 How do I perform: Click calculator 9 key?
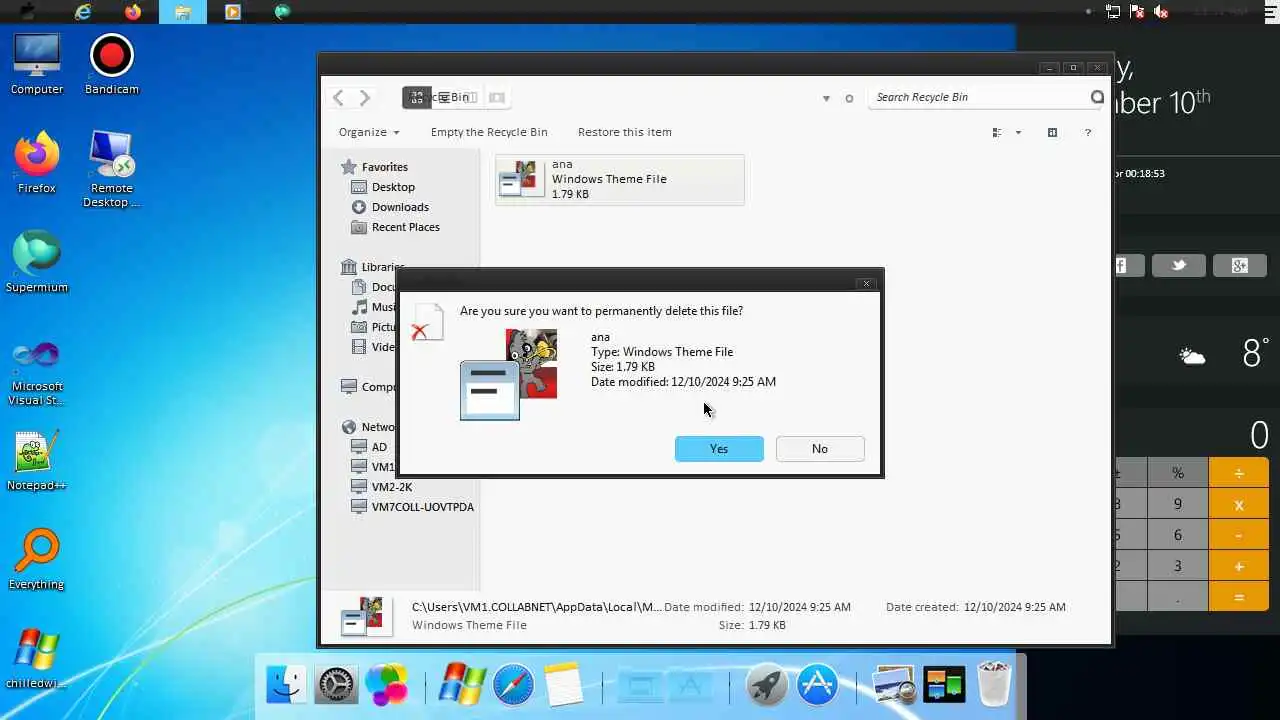point(1178,504)
